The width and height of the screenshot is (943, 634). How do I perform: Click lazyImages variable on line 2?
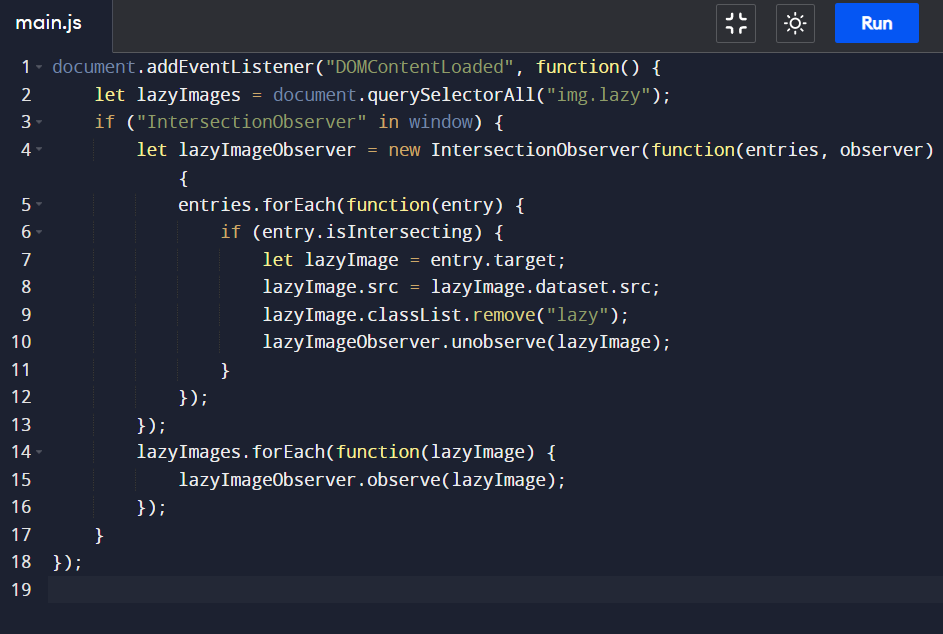coord(189,94)
